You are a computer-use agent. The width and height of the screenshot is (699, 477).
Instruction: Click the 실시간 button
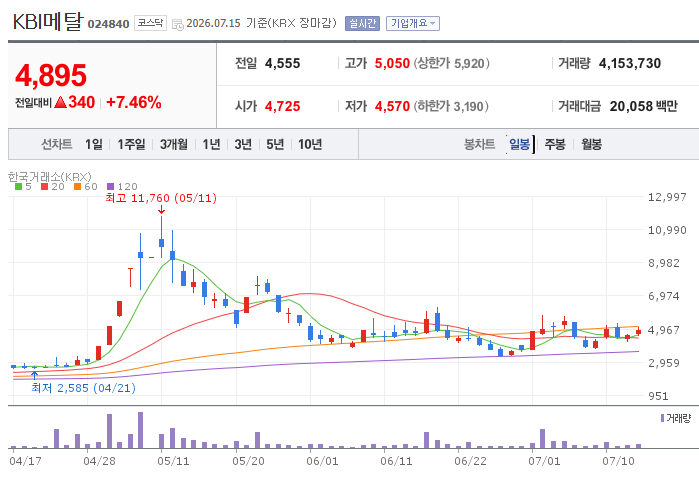[x=362, y=23]
